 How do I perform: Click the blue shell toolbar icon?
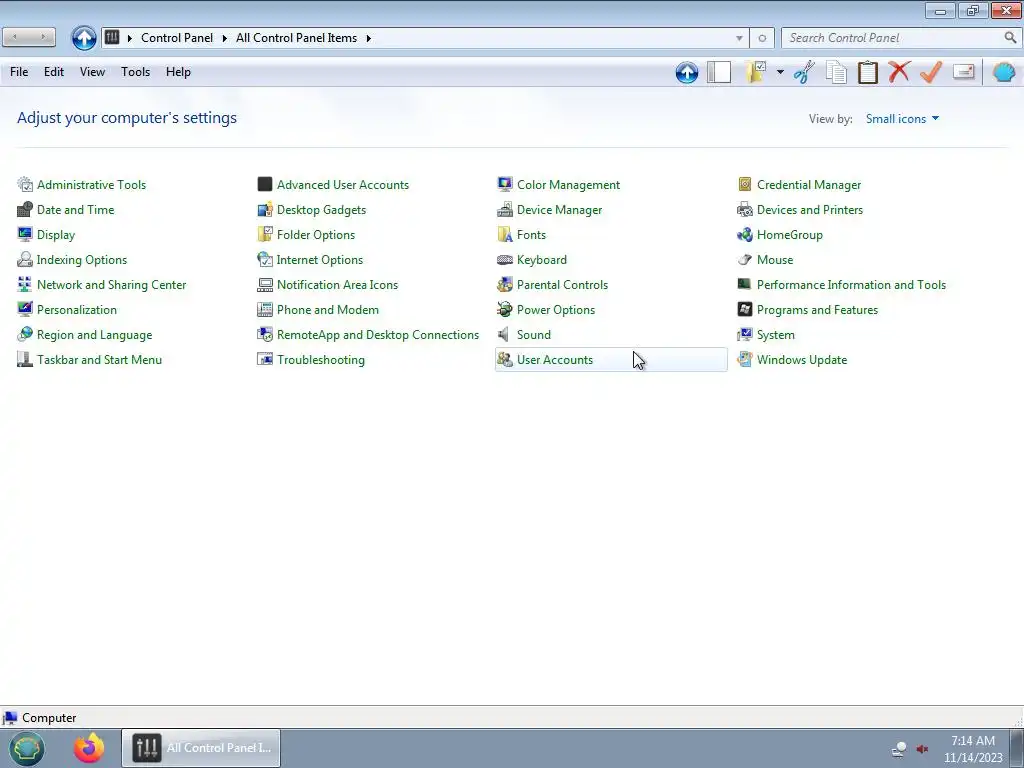1004,72
